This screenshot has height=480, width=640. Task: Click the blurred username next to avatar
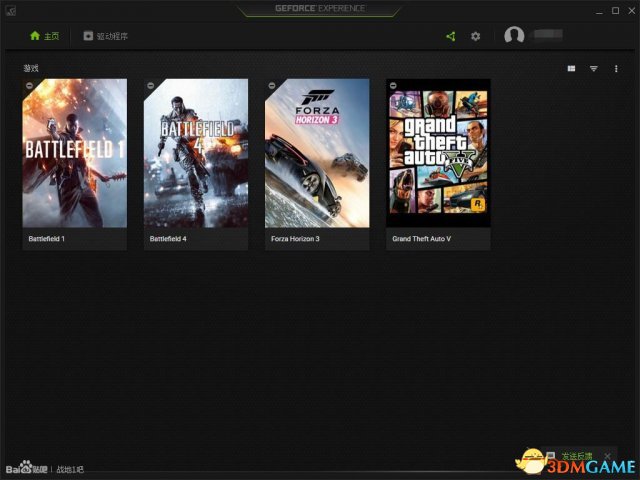547,35
